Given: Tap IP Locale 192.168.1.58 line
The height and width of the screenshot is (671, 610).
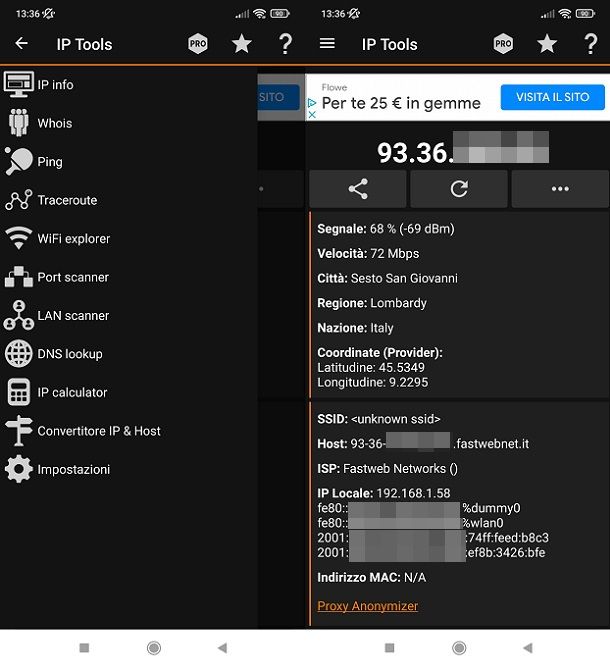Looking at the screenshot, I should (x=384, y=493).
